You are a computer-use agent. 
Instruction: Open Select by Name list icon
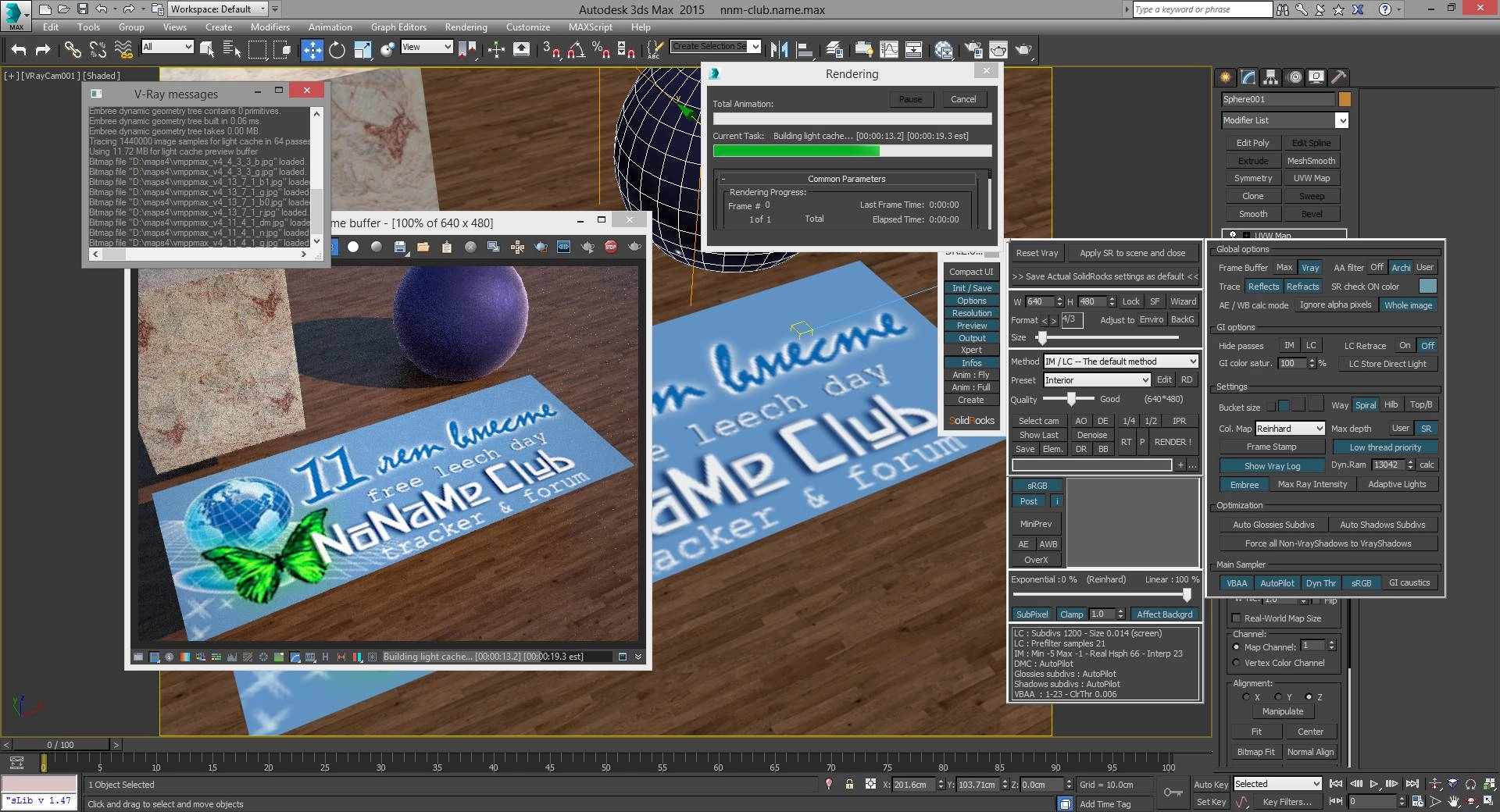tap(232, 50)
